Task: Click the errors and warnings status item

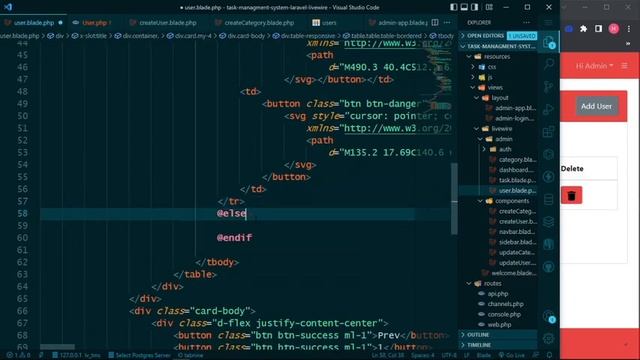Action: click(x=18, y=355)
